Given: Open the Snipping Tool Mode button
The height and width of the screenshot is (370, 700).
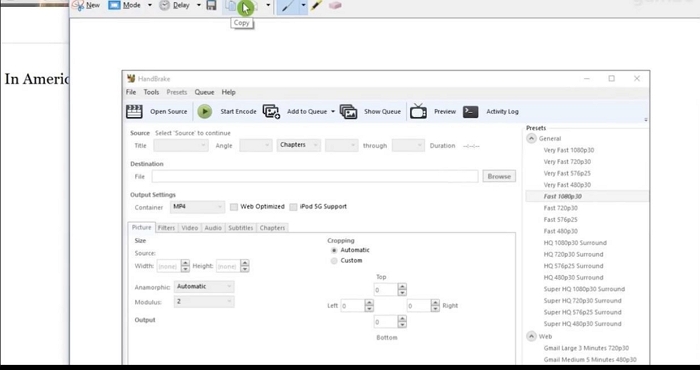Looking at the screenshot, I should pyautogui.click(x=124, y=5).
